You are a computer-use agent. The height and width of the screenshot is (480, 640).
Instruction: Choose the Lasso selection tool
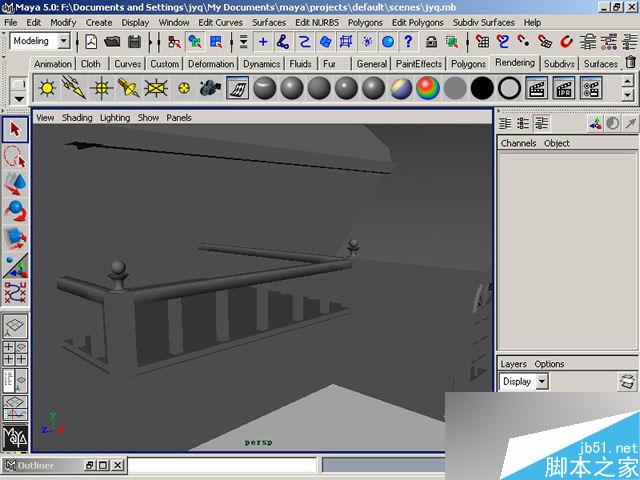(15, 156)
